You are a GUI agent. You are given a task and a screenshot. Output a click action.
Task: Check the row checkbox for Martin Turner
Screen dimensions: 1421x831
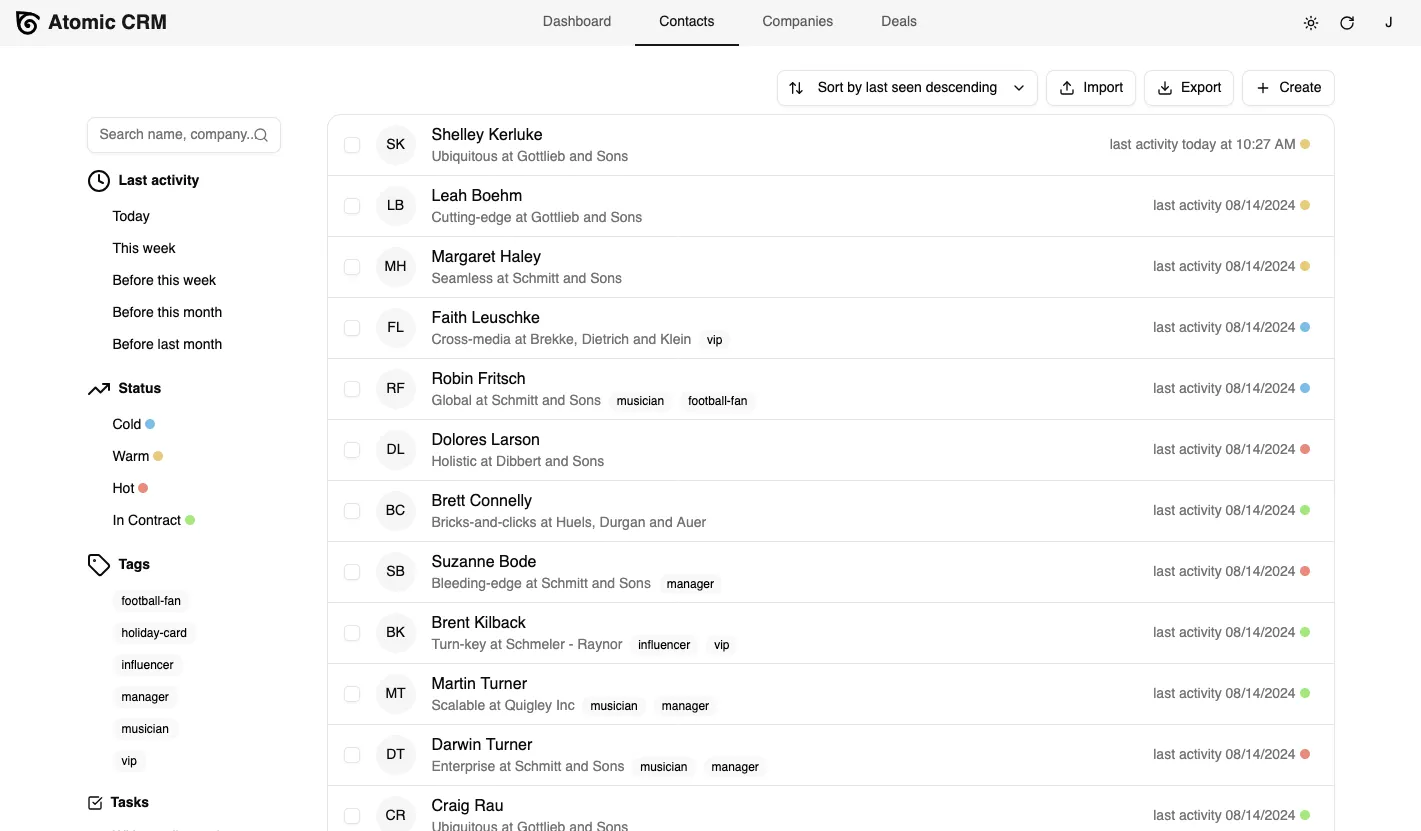point(352,693)
